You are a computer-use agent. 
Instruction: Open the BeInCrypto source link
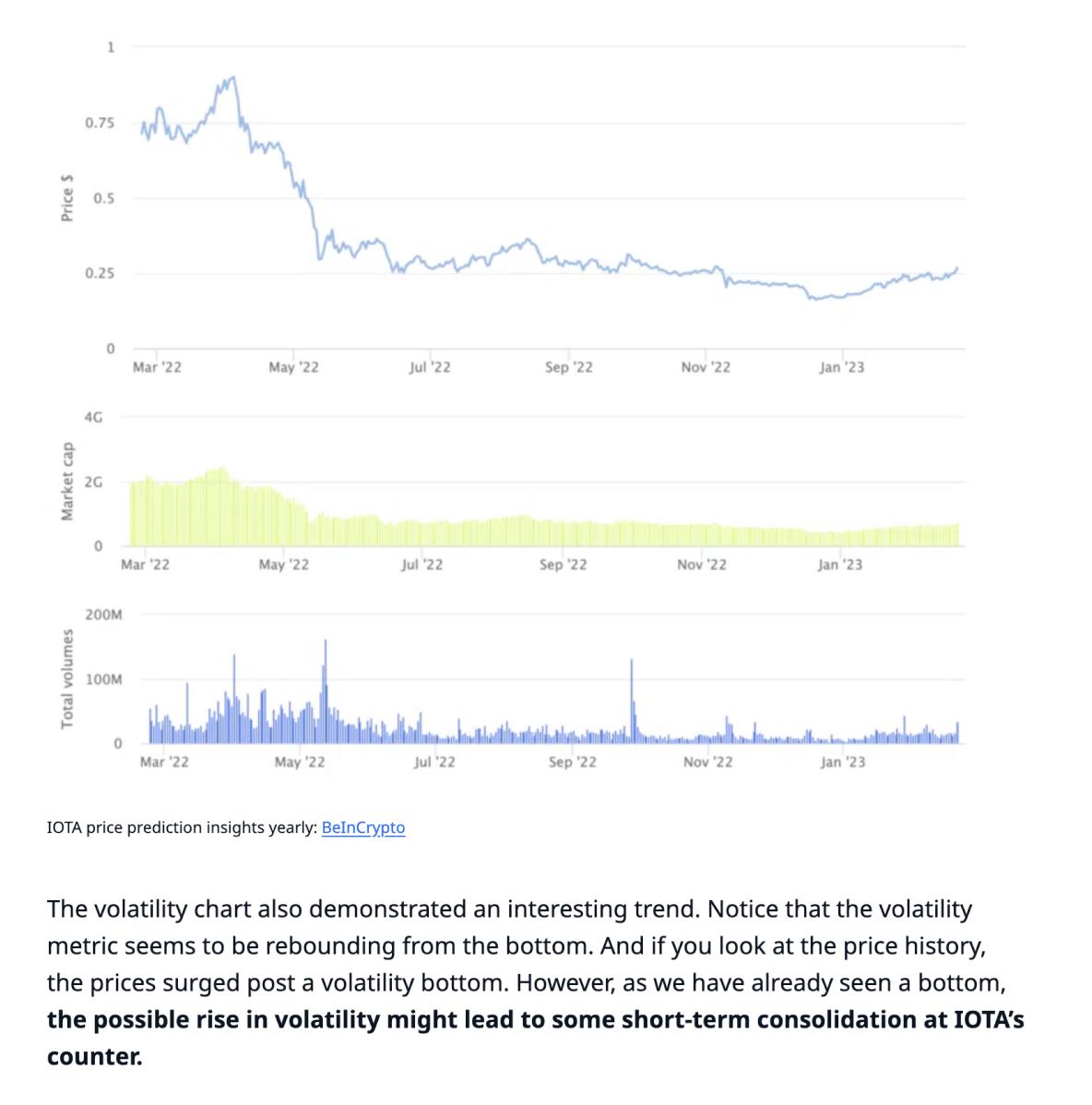click(x=362, y=827)
